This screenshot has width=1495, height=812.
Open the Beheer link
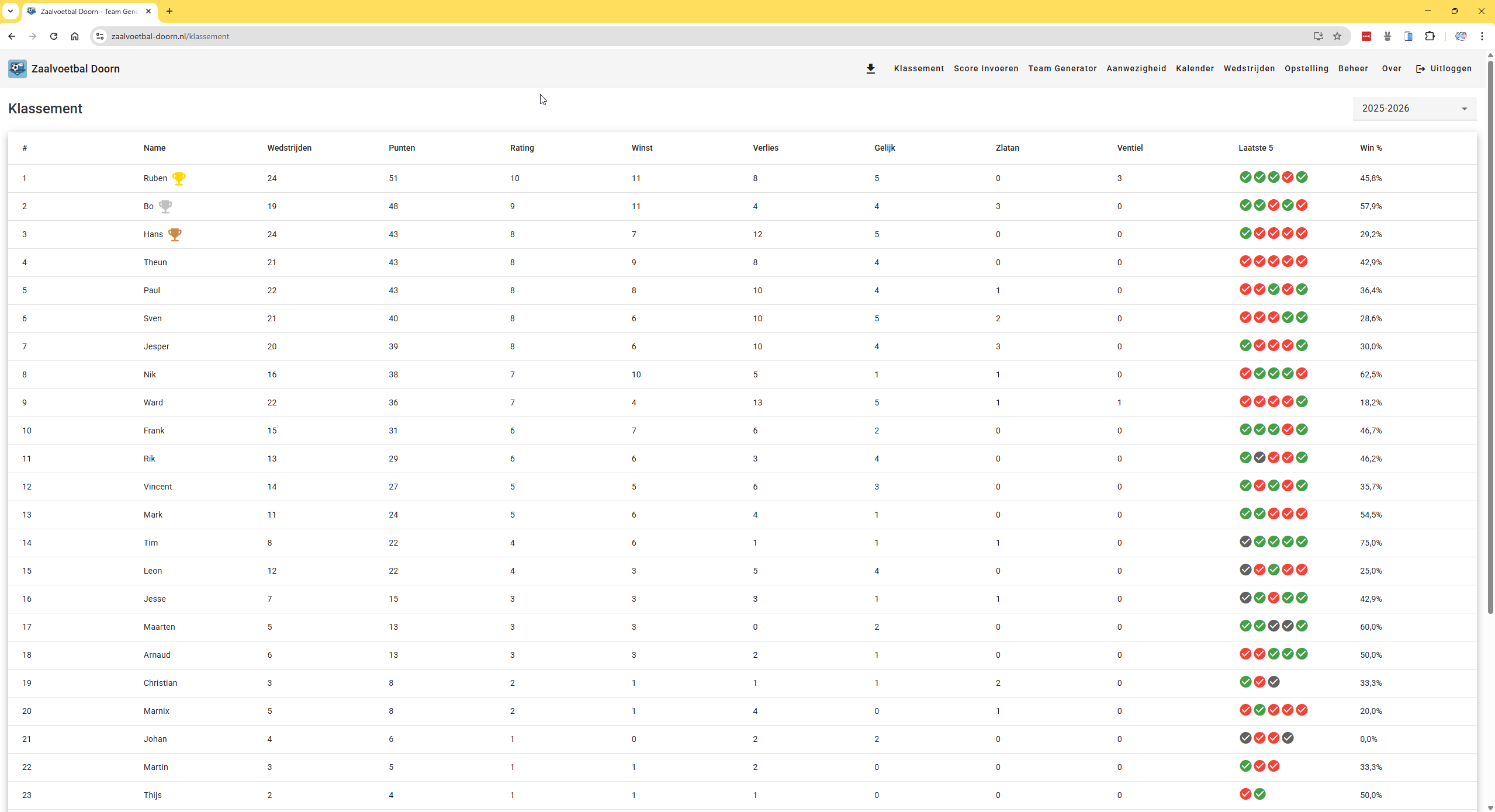[1353, 68]
